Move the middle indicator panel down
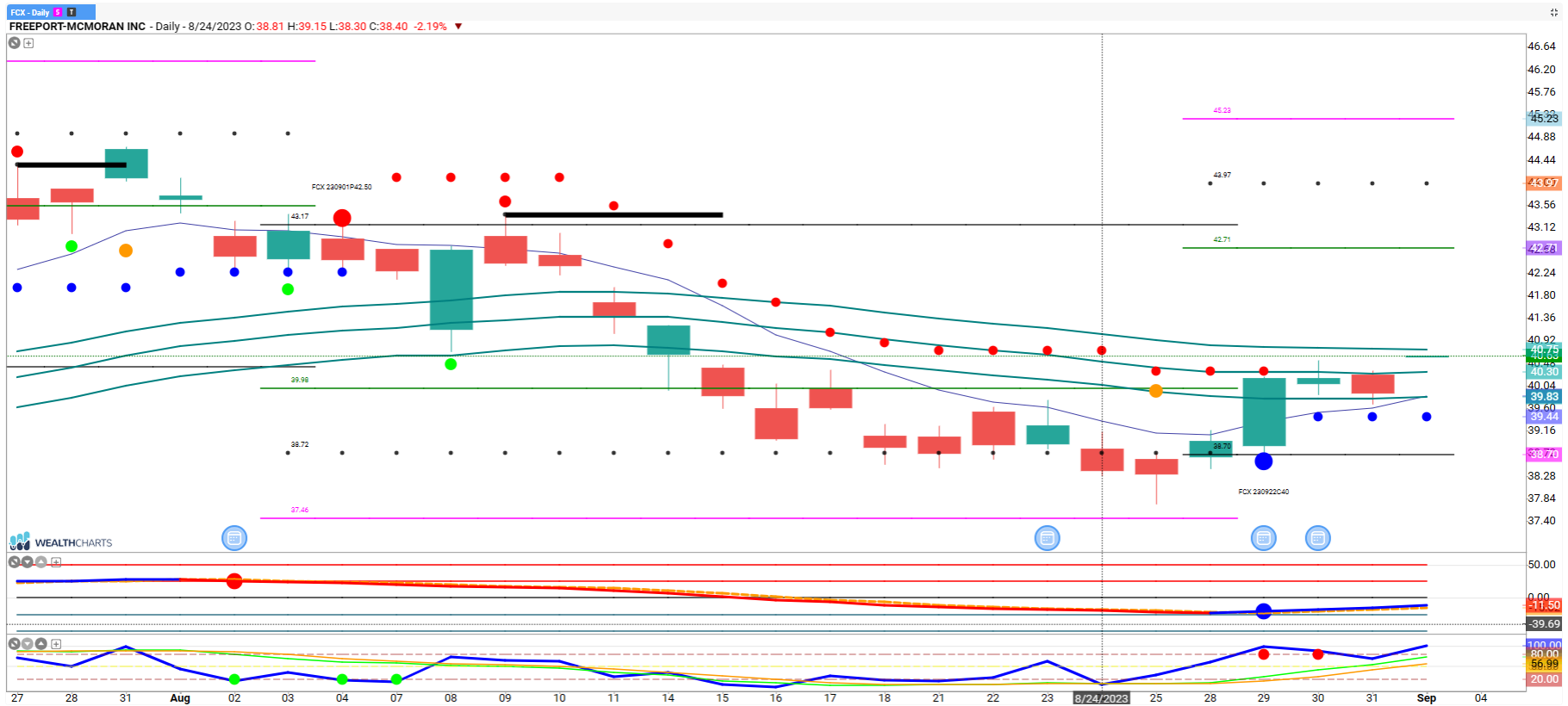 (x=28, y=562)
